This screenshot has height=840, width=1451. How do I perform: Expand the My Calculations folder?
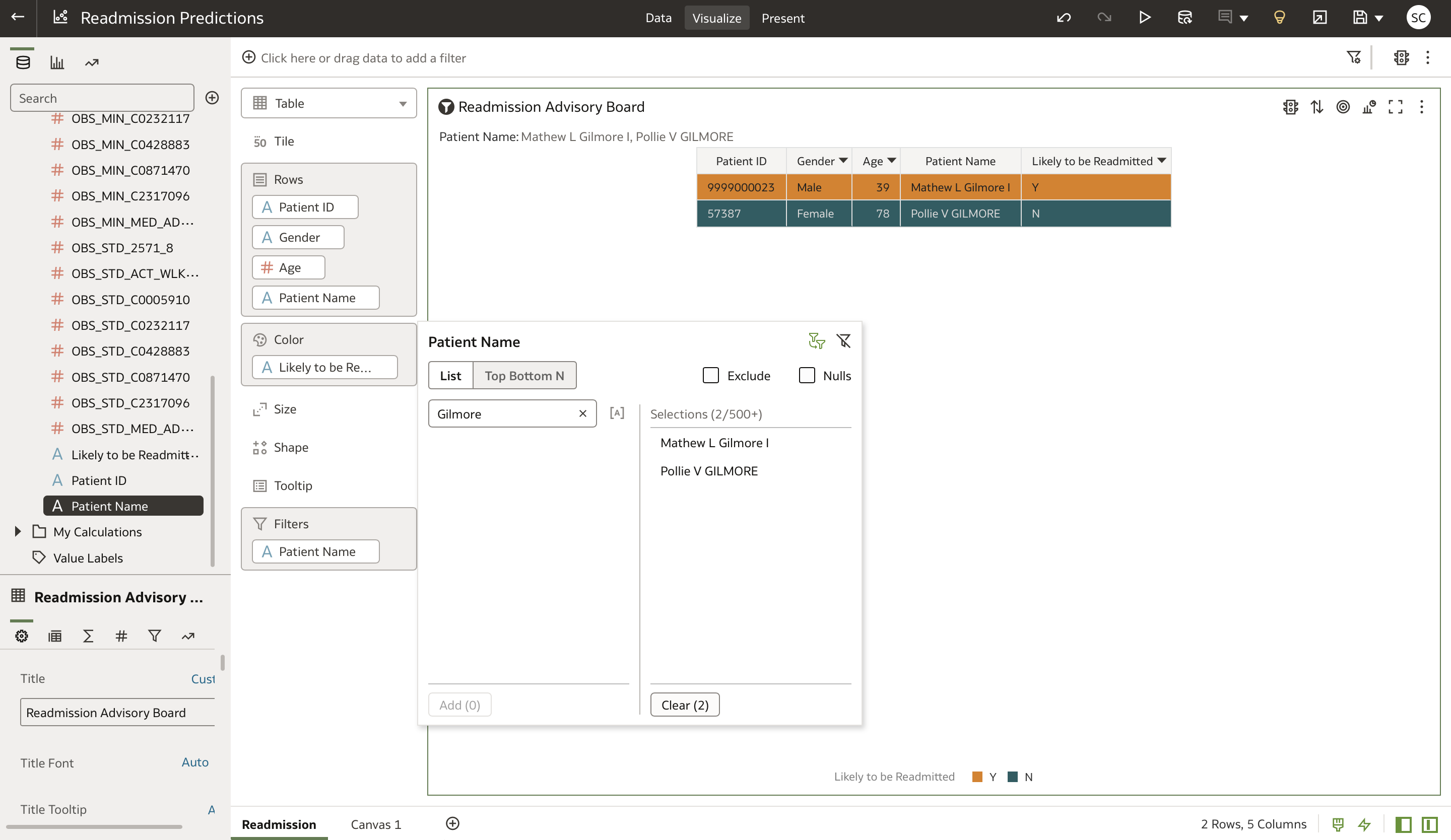(18, 532)
